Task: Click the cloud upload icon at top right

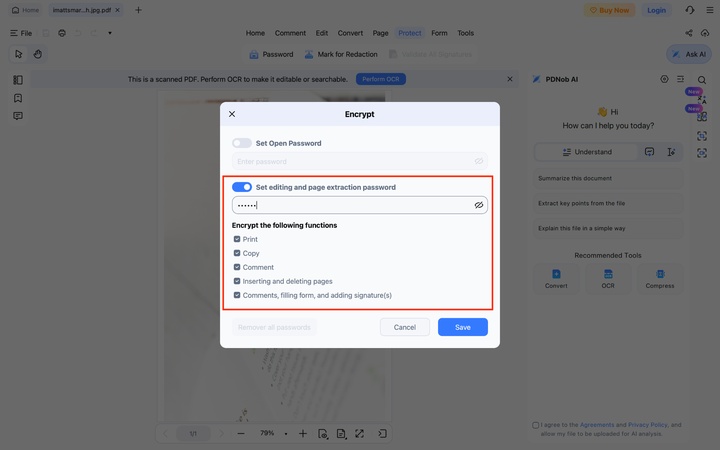Action: pos(705,33)
